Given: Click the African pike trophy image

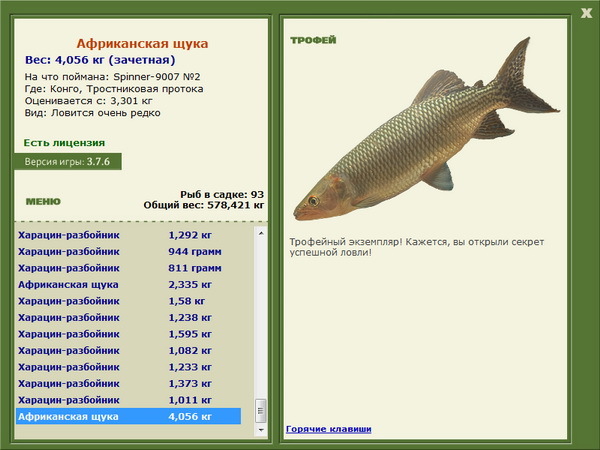Looking at the screenshot, I should coord(426,129).
